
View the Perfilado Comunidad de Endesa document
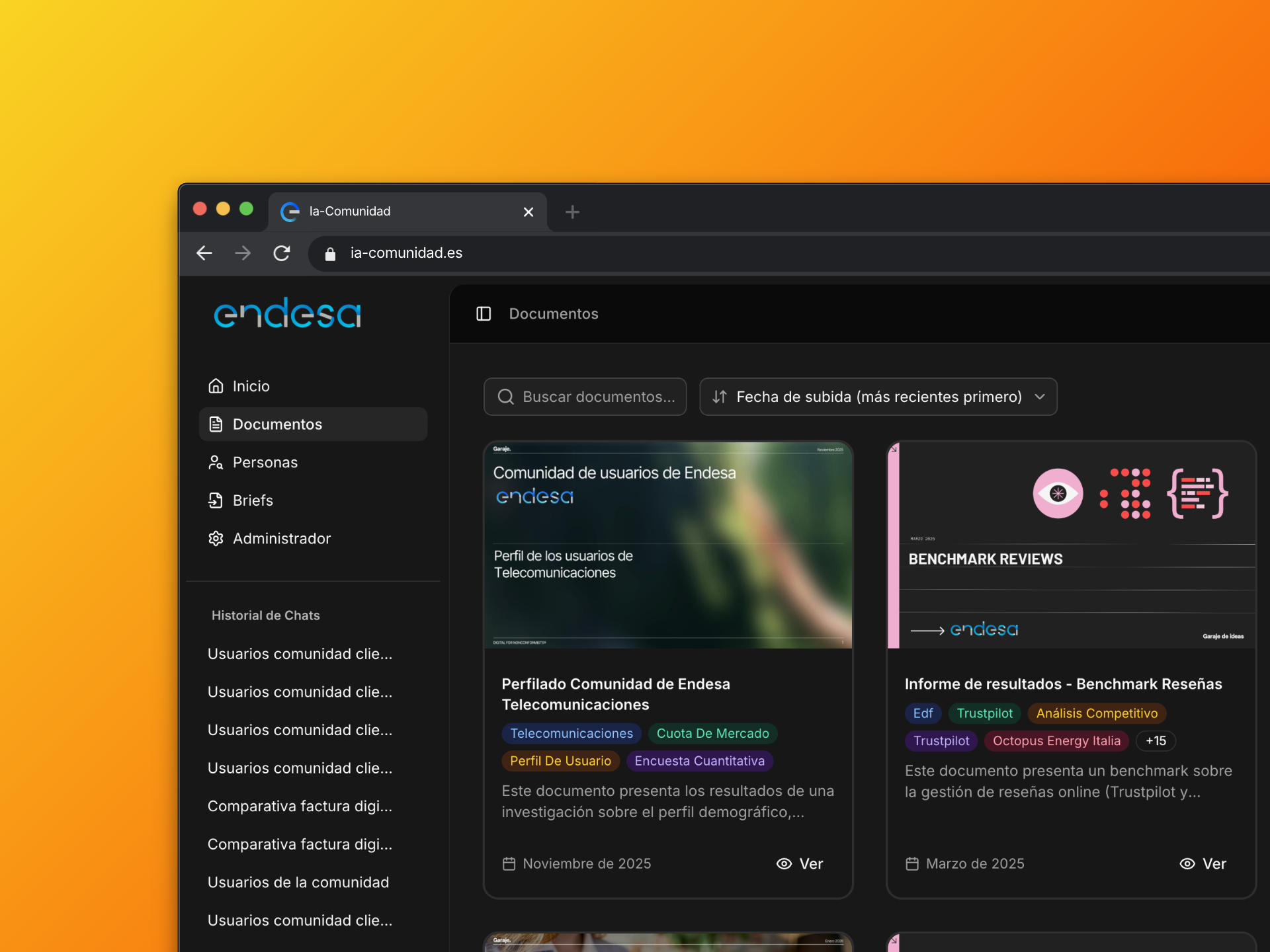[x=800, y=863]
